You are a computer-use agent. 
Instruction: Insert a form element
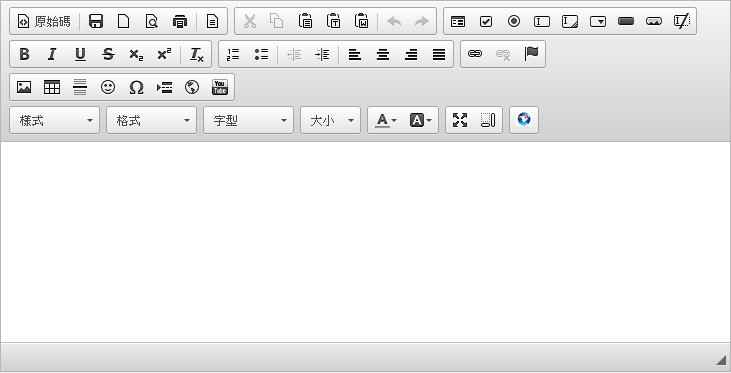tap(458, 21)
